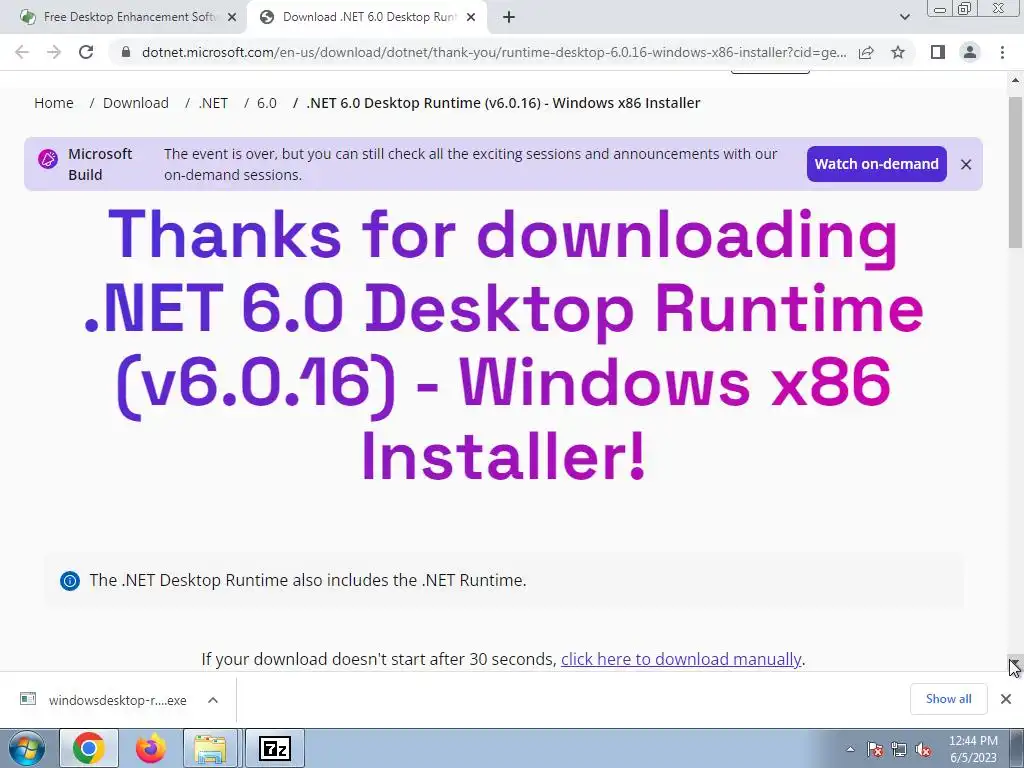The image size is (1024, 768).
Task: Go to Home breadcrumb
Action: click(x=54, y=103)
